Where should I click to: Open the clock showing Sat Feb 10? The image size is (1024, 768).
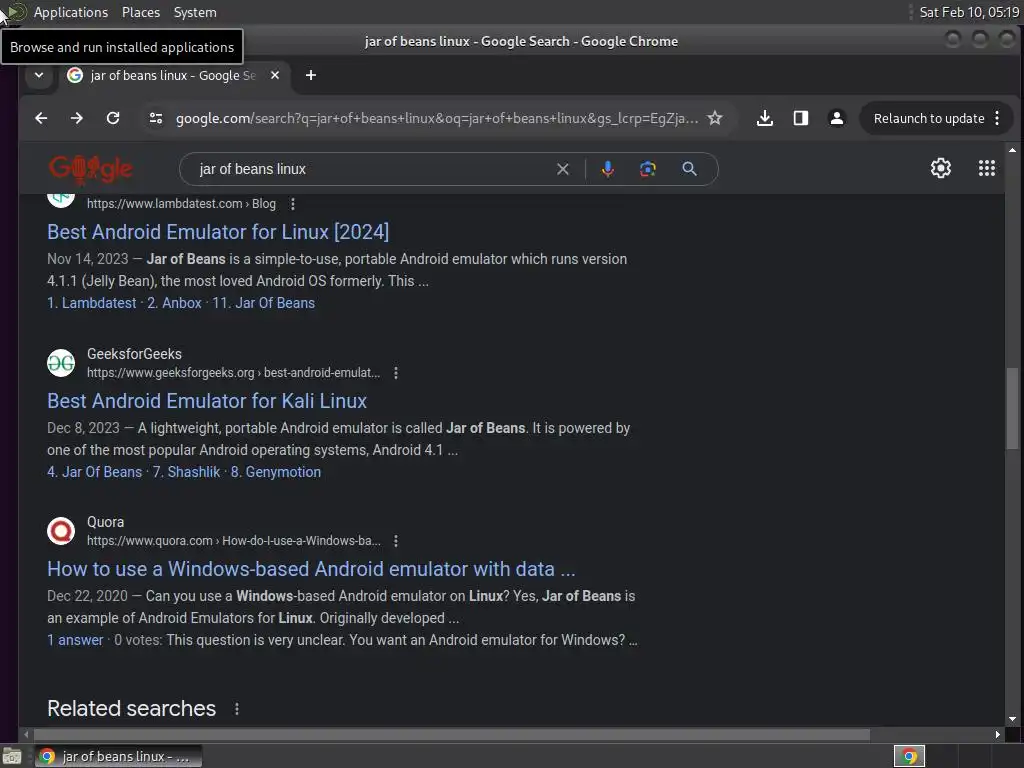coord(968,12)
